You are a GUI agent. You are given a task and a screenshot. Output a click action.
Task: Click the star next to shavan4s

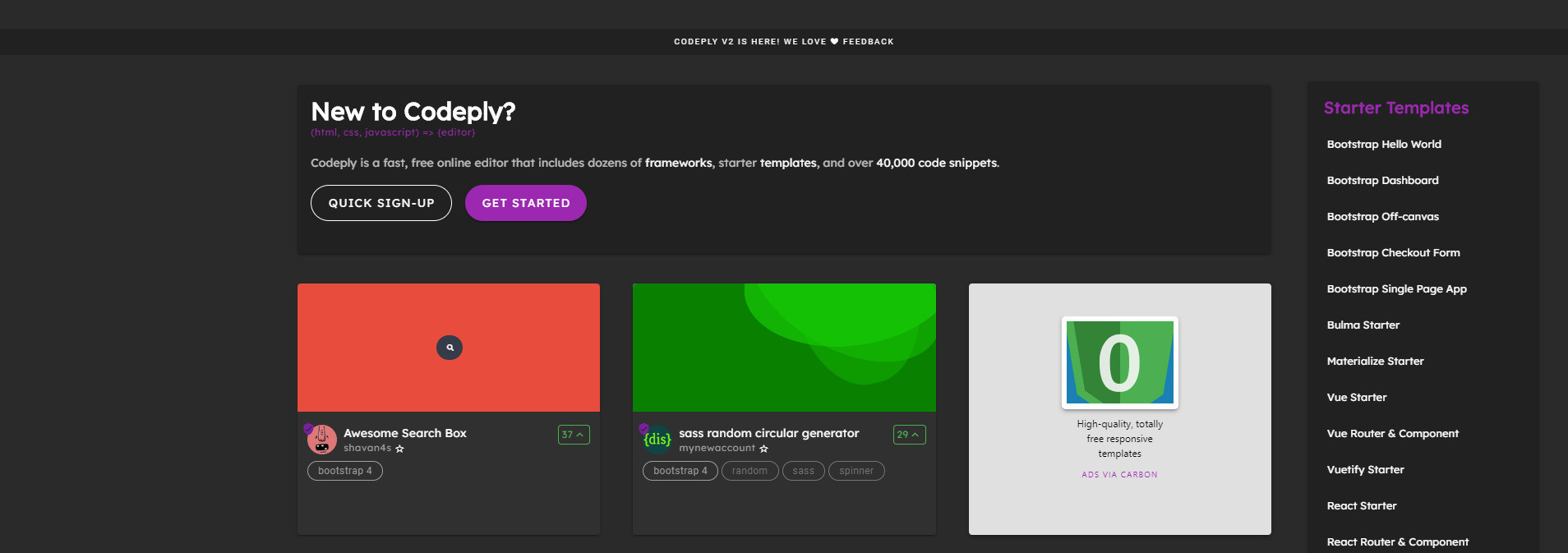point(399,449)
